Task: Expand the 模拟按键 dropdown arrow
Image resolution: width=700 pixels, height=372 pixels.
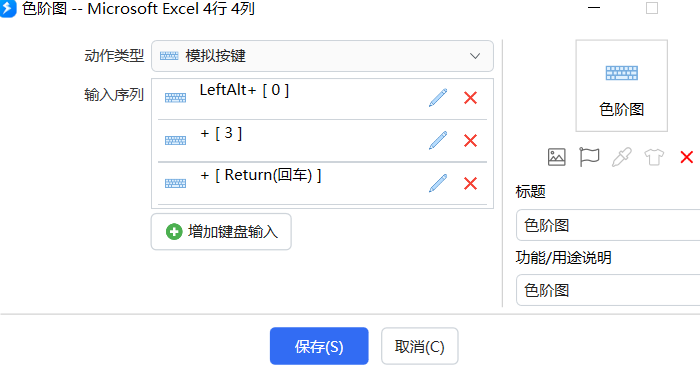Action: tap(475, 56)
